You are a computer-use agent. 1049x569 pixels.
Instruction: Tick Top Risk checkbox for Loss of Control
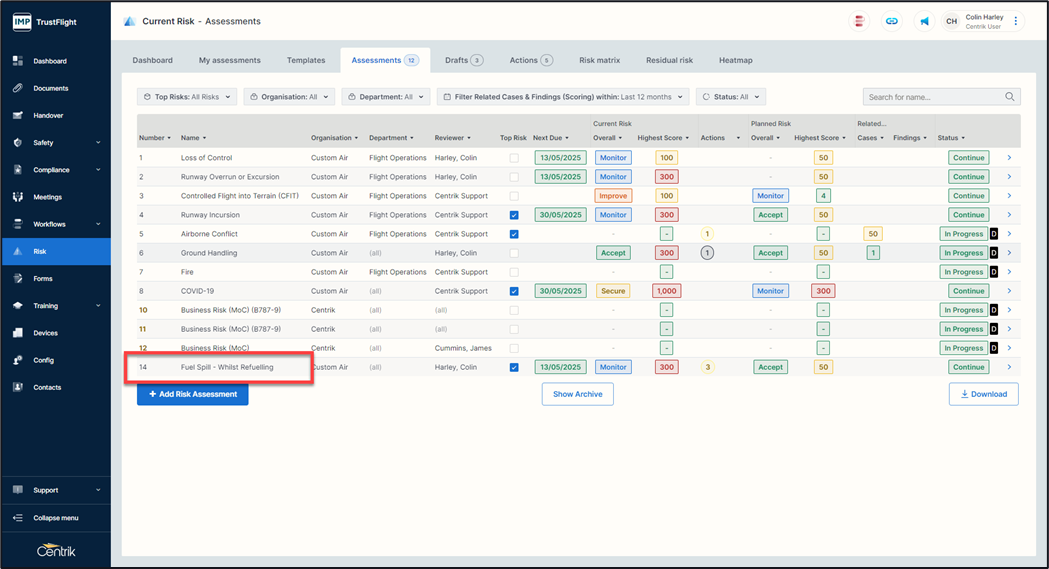click(x=514, y=158)
